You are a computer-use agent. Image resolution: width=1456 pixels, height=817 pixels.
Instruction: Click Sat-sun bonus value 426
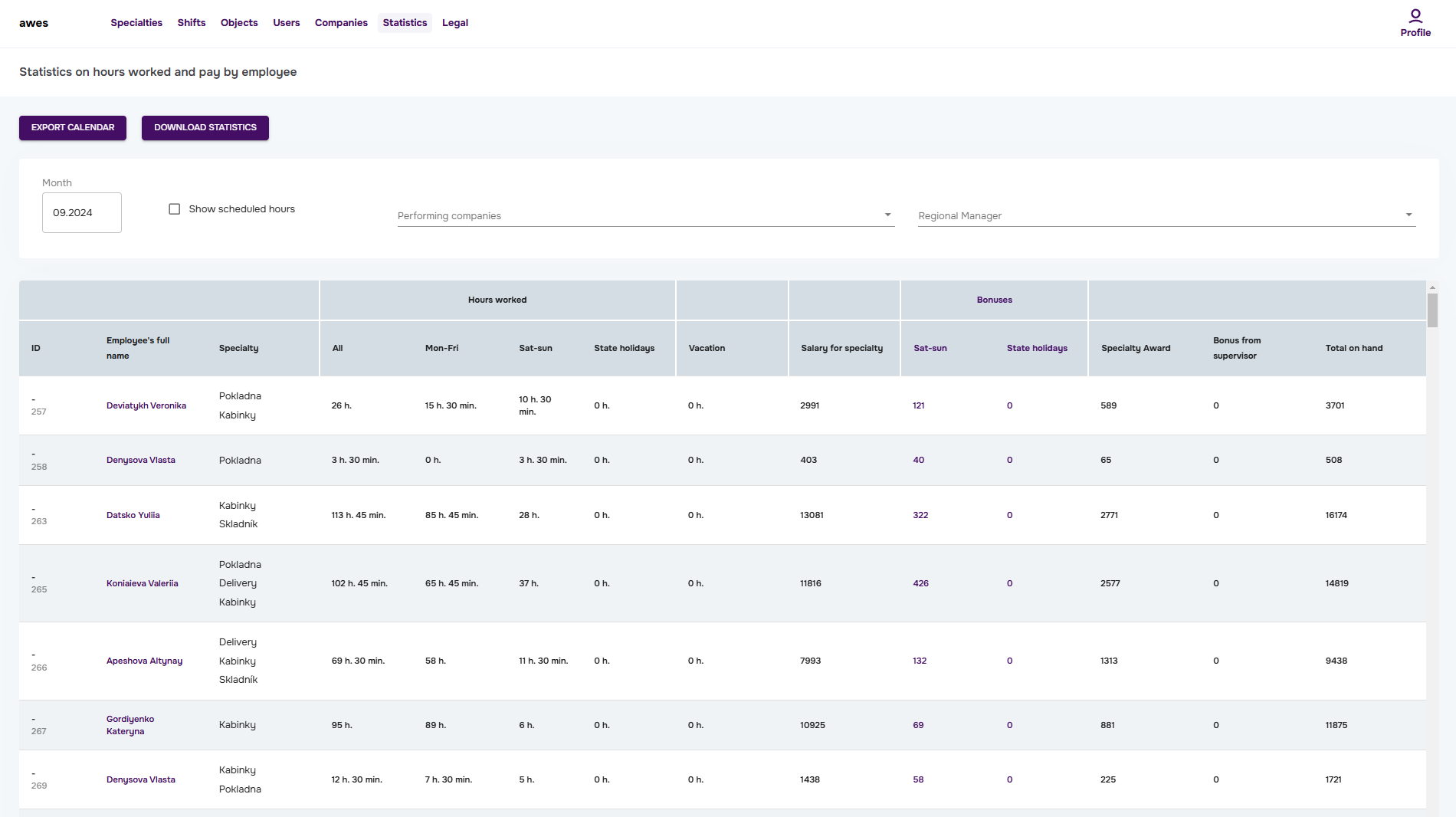(x=920, y=584)
